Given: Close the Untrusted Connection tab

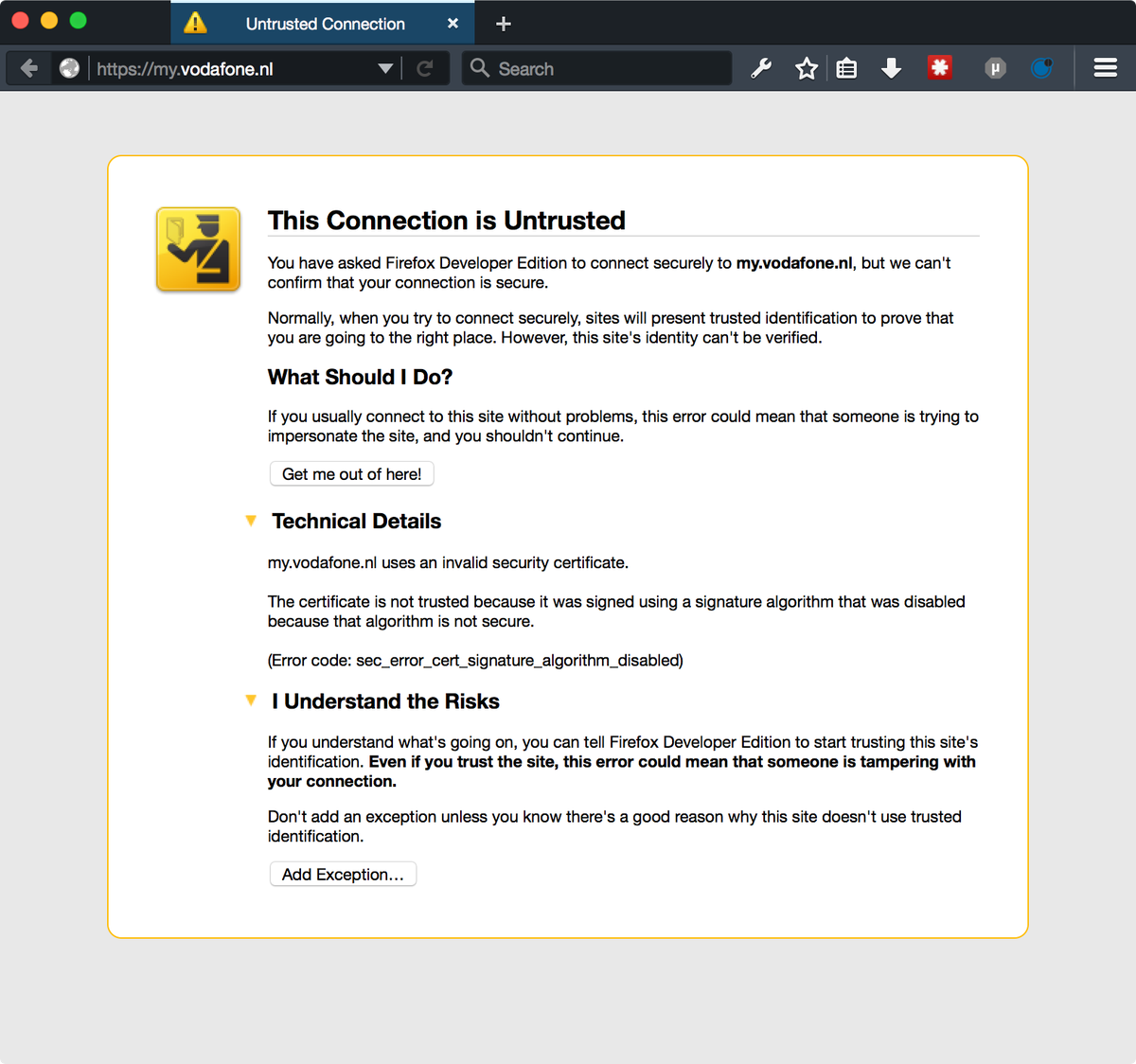Looking at the screenshot, I should click(453, 24).
